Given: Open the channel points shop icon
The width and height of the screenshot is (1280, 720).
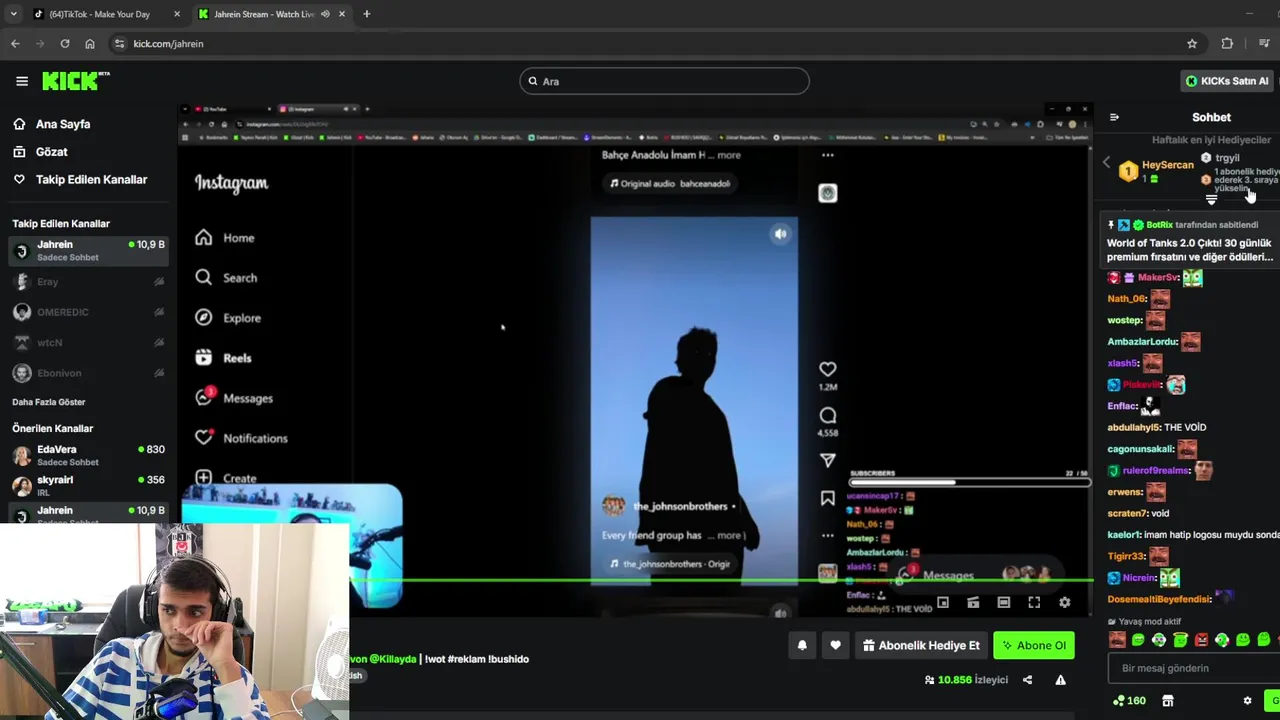Looking at the screenshot, I should [x=1167, y=701].
